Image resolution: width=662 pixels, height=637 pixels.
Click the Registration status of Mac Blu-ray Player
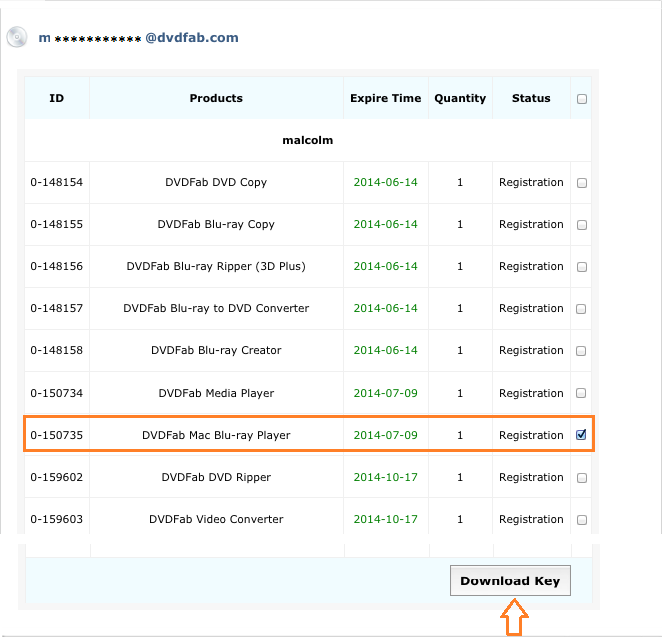click(531, 435)
